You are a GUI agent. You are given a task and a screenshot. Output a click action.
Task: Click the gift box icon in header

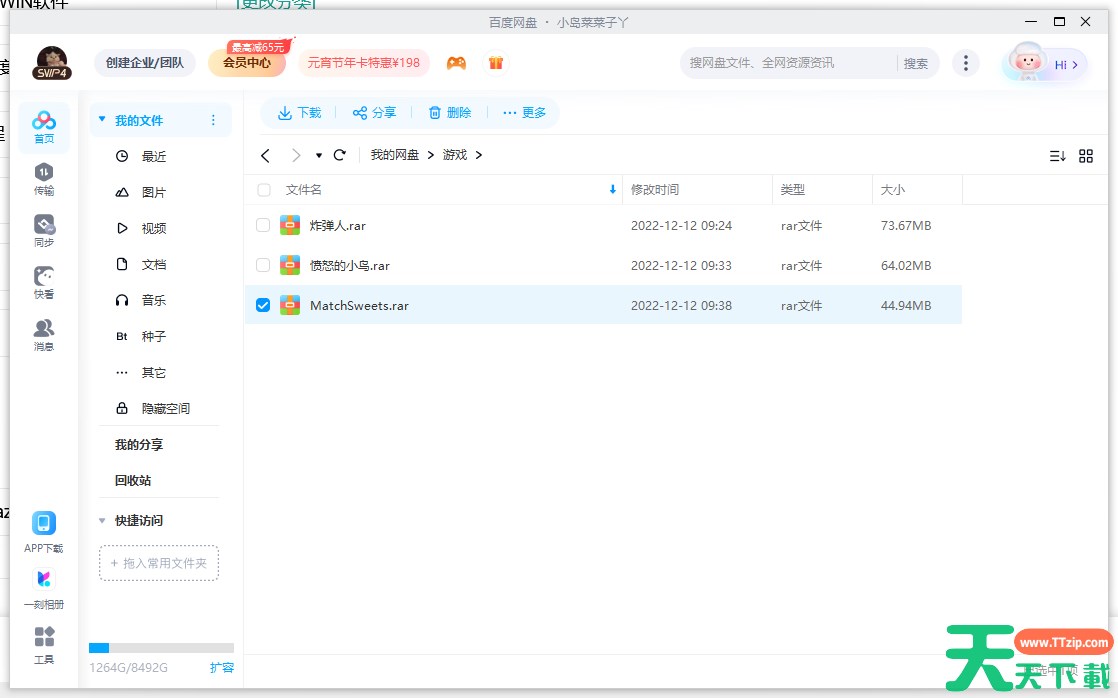(496, 63)
